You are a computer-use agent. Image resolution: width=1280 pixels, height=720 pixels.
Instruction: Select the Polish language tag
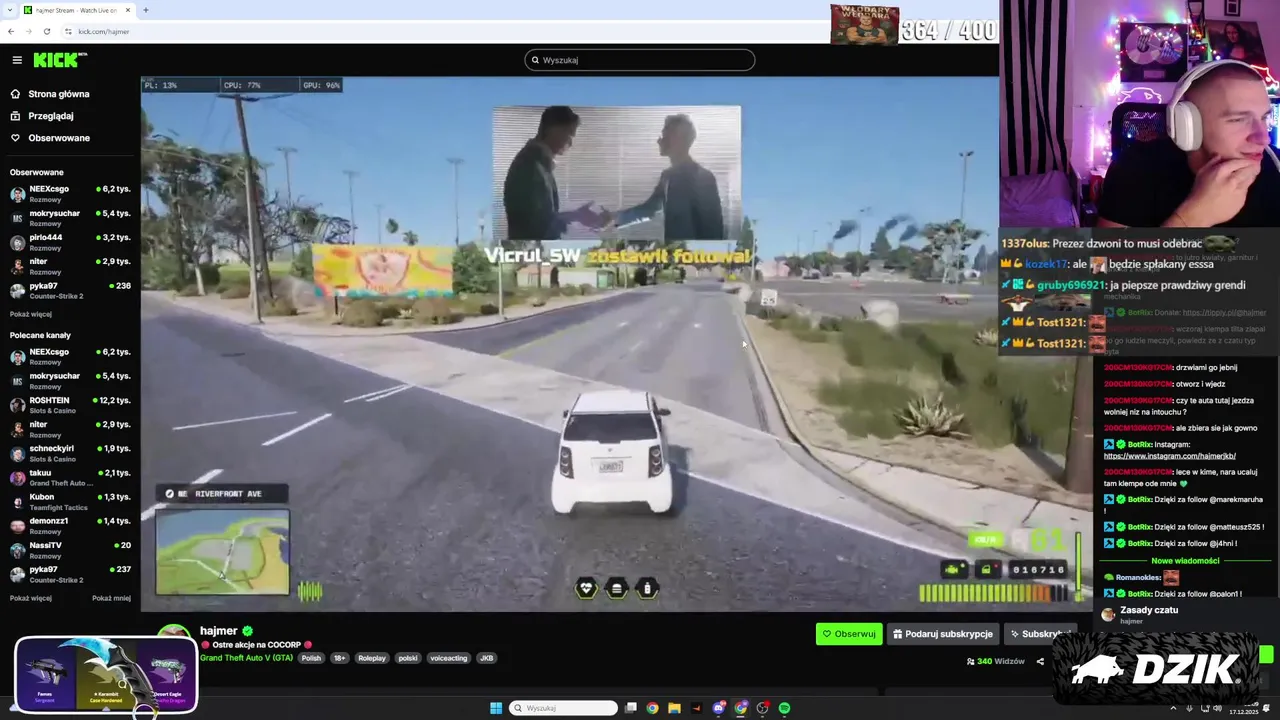(311, 658)
